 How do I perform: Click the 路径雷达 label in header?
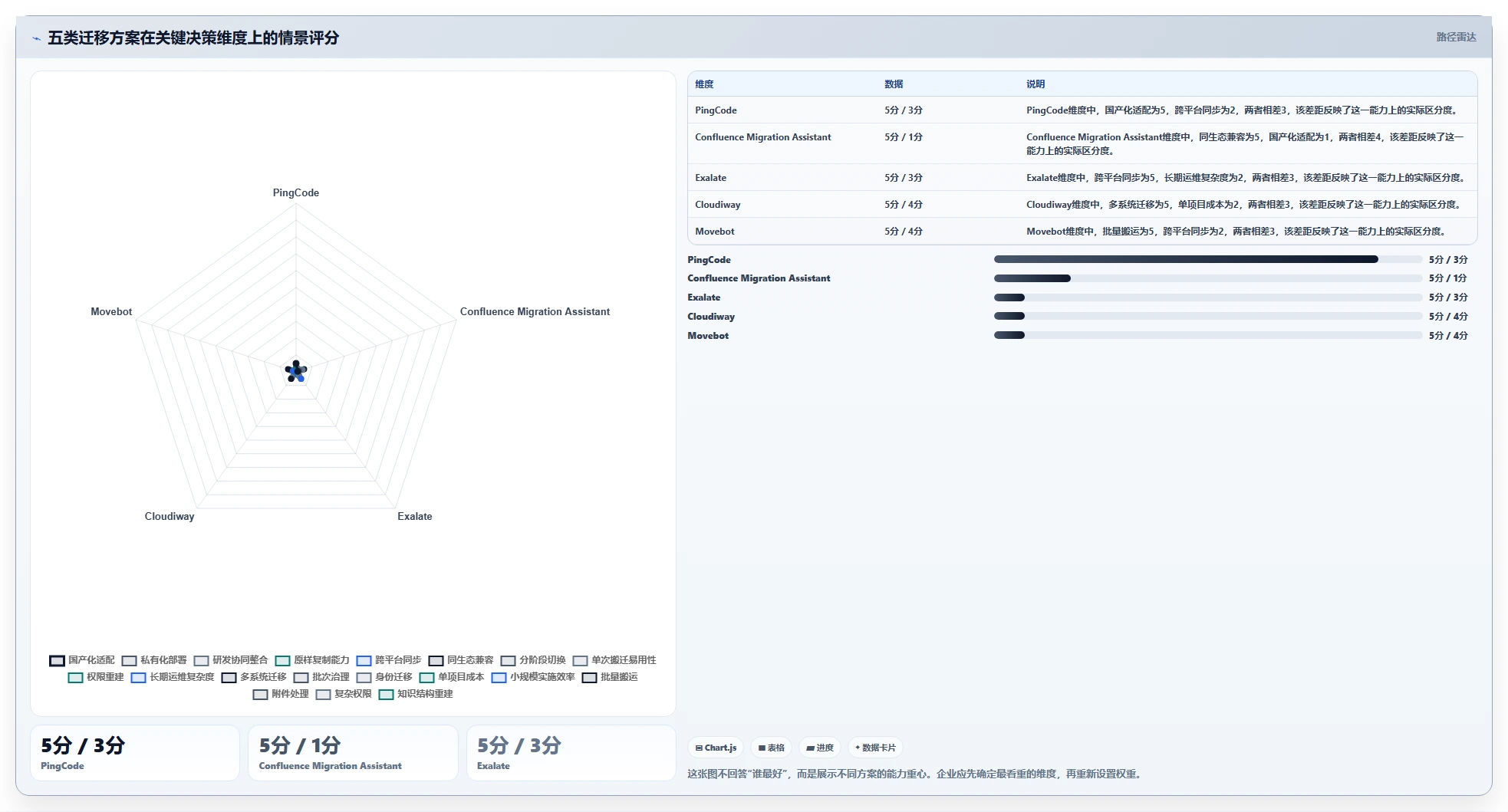[1456, 37]
